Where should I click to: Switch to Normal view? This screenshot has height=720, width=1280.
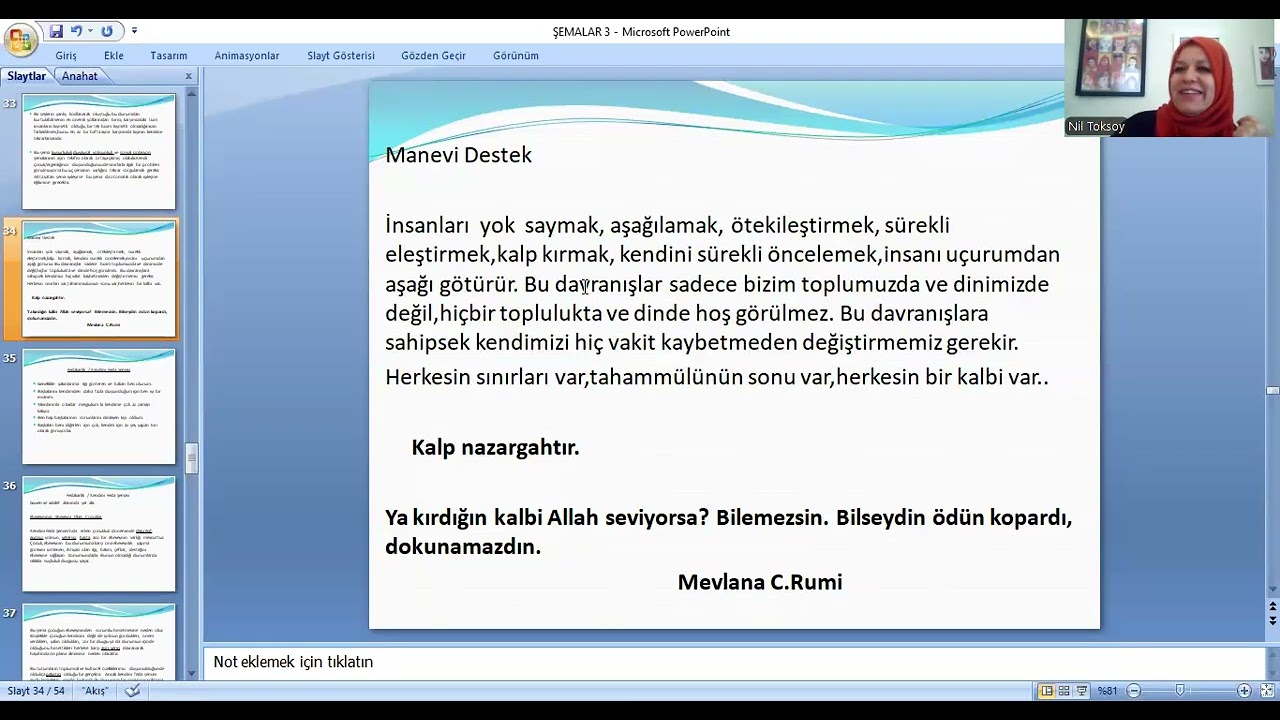(x=1046, y=691)
